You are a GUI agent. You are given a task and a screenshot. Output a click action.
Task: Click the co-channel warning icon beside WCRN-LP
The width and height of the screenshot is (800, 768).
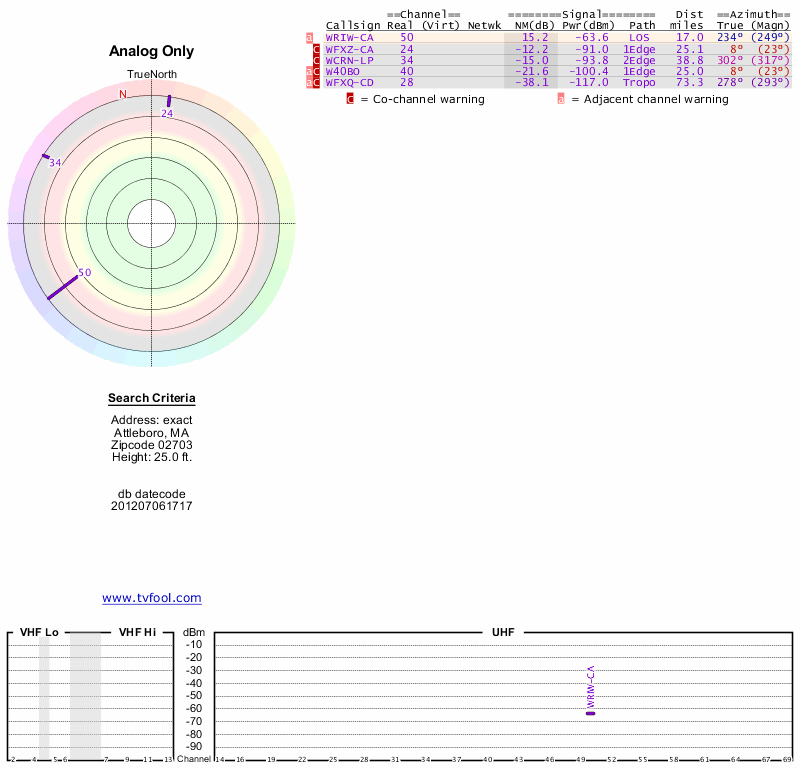[x=317, y=60]
